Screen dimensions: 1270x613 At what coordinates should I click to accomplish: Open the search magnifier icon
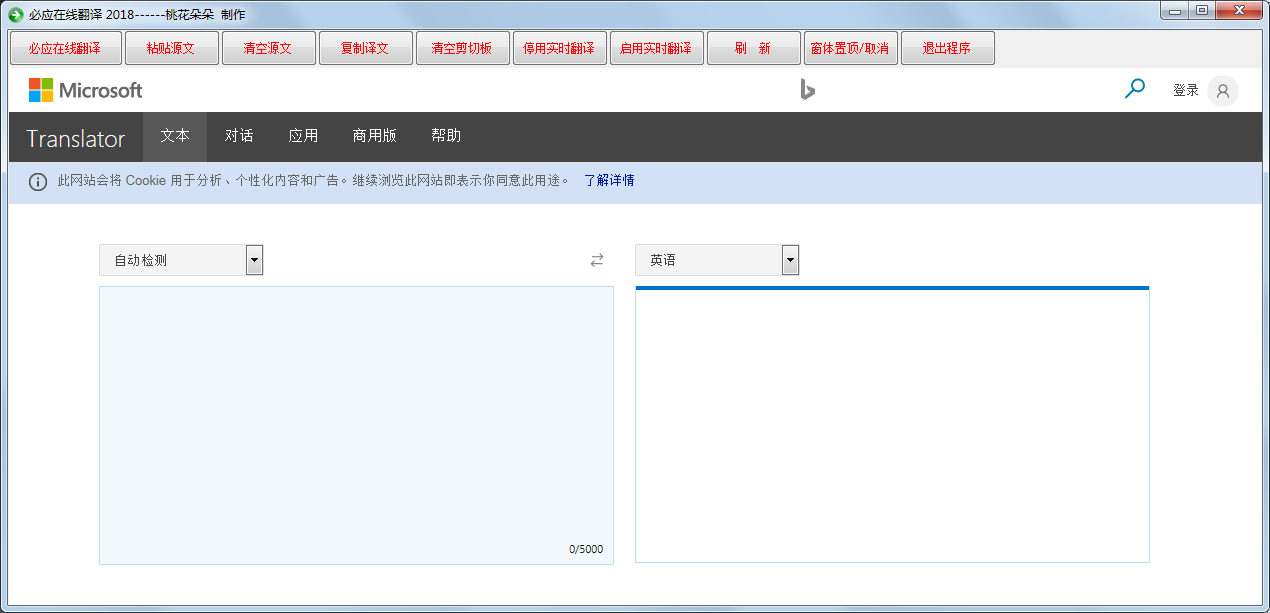tap(1135, 89)
